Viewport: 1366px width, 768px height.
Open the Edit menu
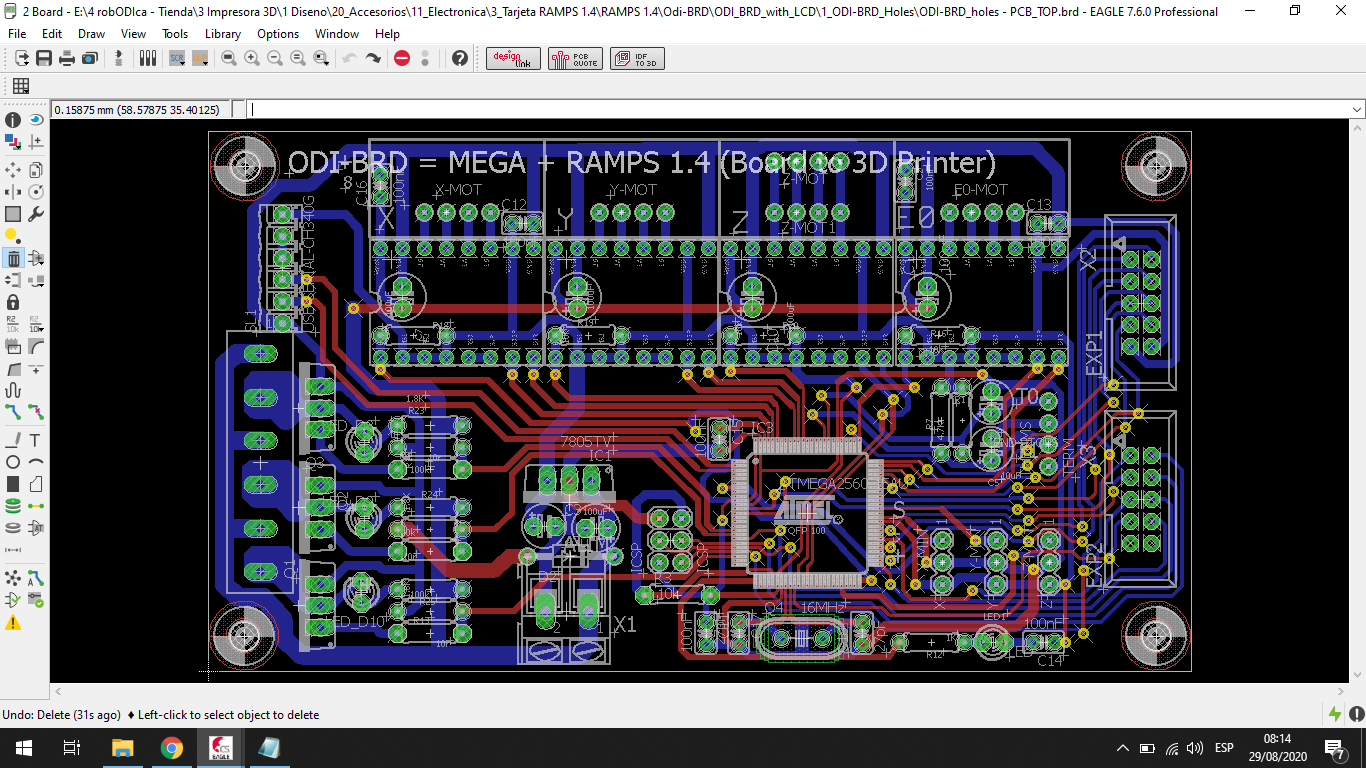52,34
